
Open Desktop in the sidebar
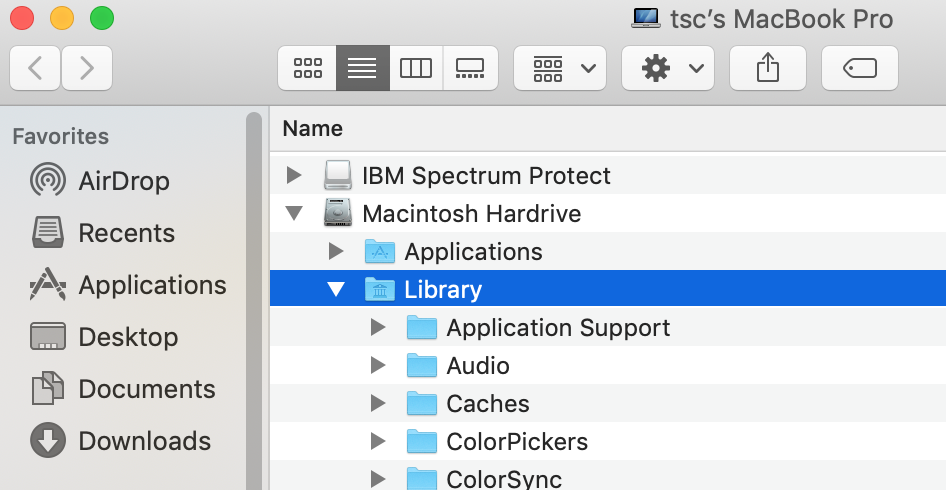(x=104, y=337)
